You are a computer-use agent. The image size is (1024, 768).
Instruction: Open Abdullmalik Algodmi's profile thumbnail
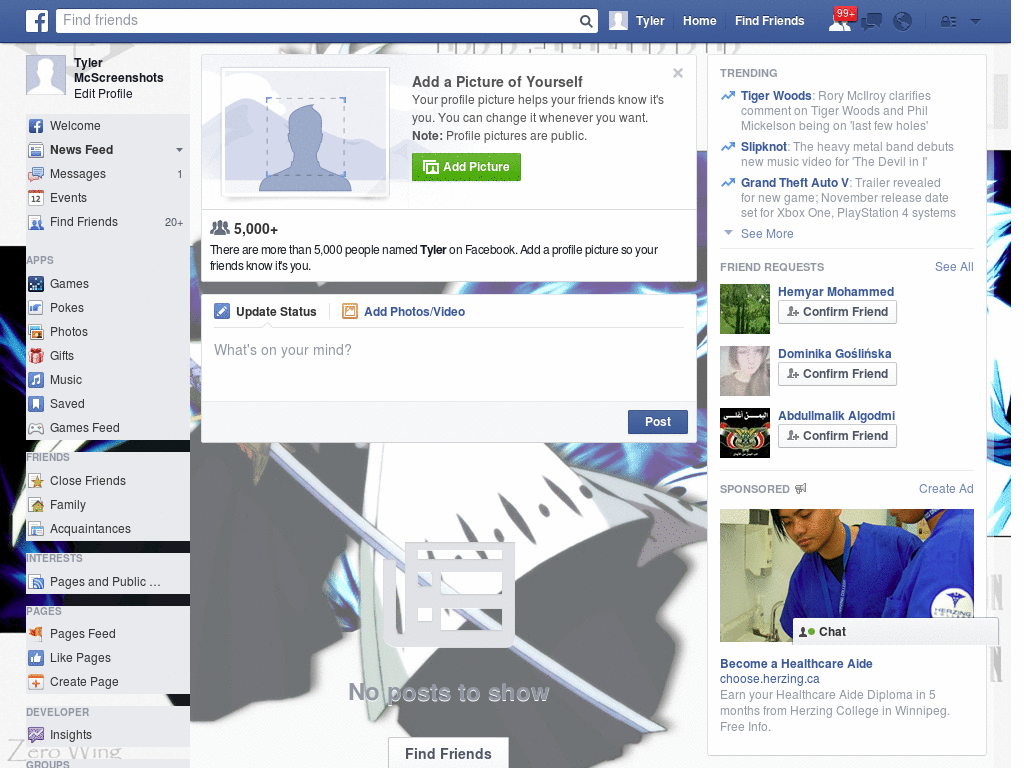tap(744, 433)
